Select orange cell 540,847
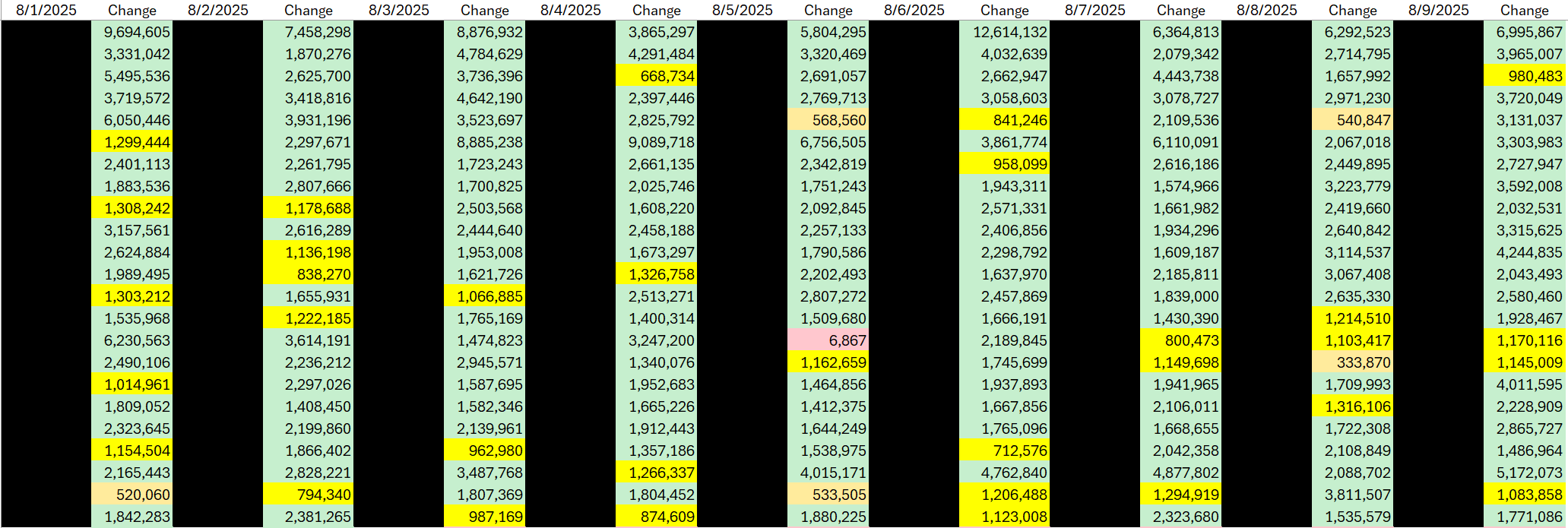The width and height of the screenshot is (1568, 528). point(1352,120)
